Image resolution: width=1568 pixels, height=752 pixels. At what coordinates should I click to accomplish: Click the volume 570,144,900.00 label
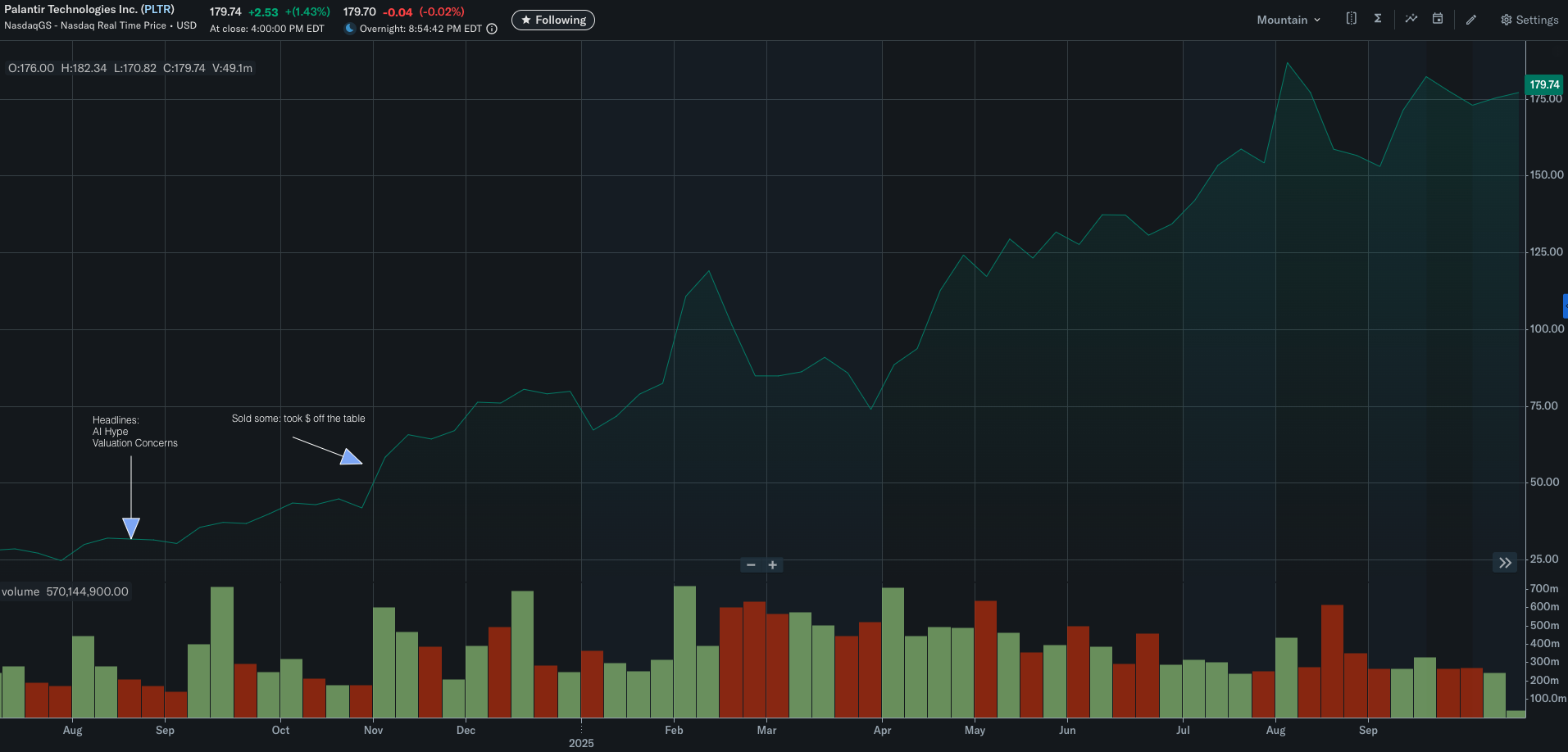pos(66,591)
